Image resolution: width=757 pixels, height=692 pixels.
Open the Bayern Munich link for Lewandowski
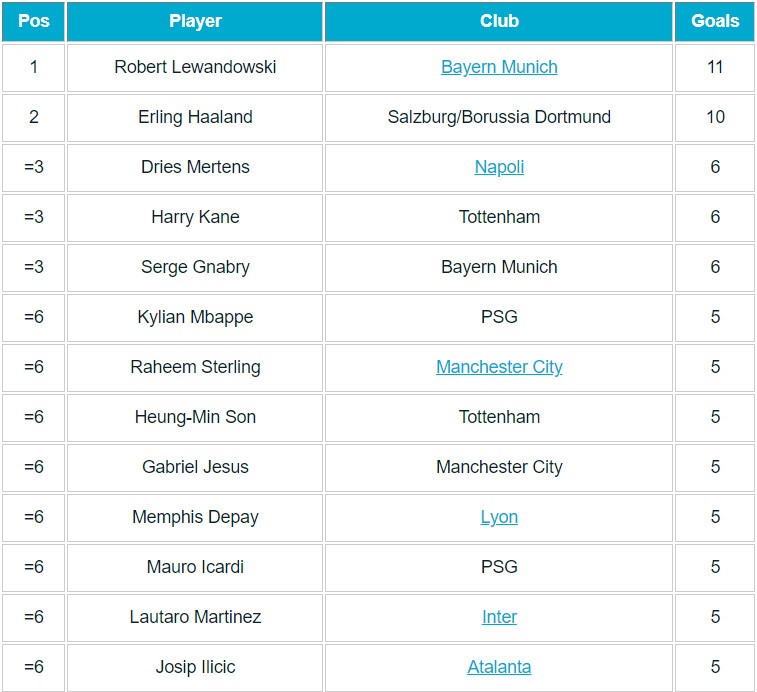click(499, 67)
